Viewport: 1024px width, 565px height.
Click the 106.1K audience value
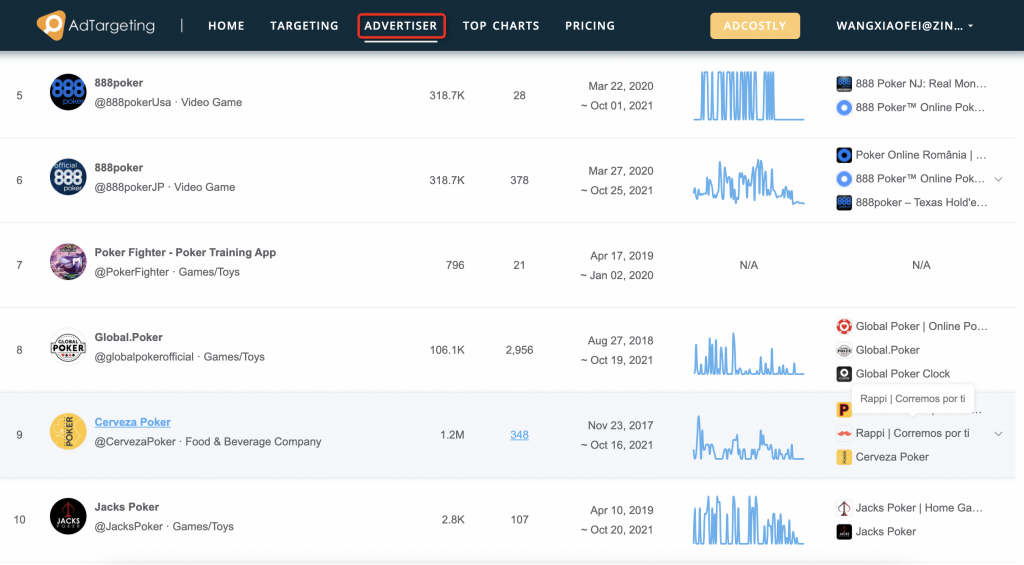[x=447, y=350]
